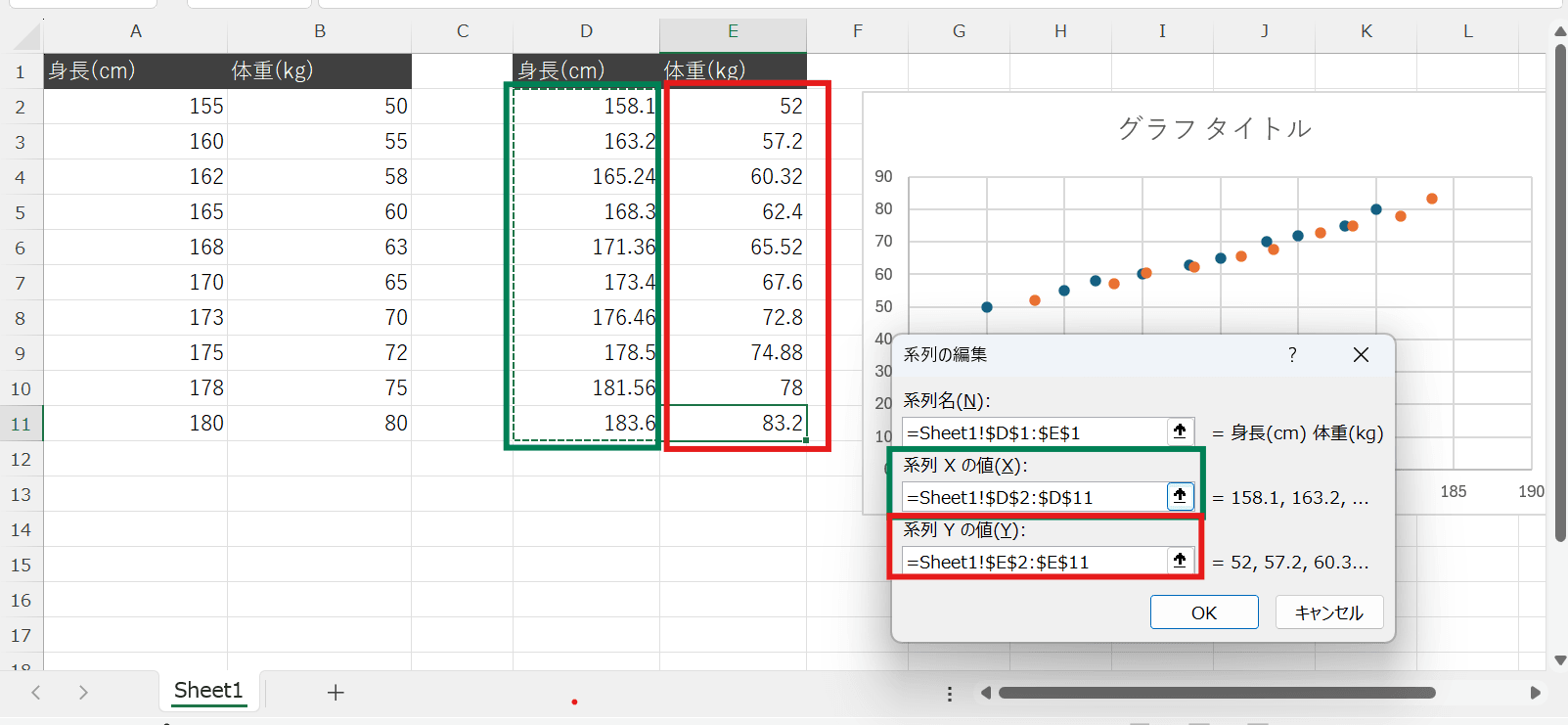Select the グラフ タイトル chart title

click(1214, 128)
